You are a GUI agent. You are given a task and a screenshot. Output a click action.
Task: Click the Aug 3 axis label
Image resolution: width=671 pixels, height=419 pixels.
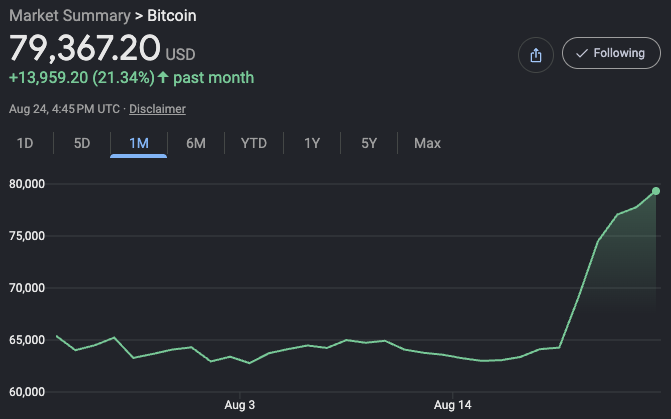[240, 404]
